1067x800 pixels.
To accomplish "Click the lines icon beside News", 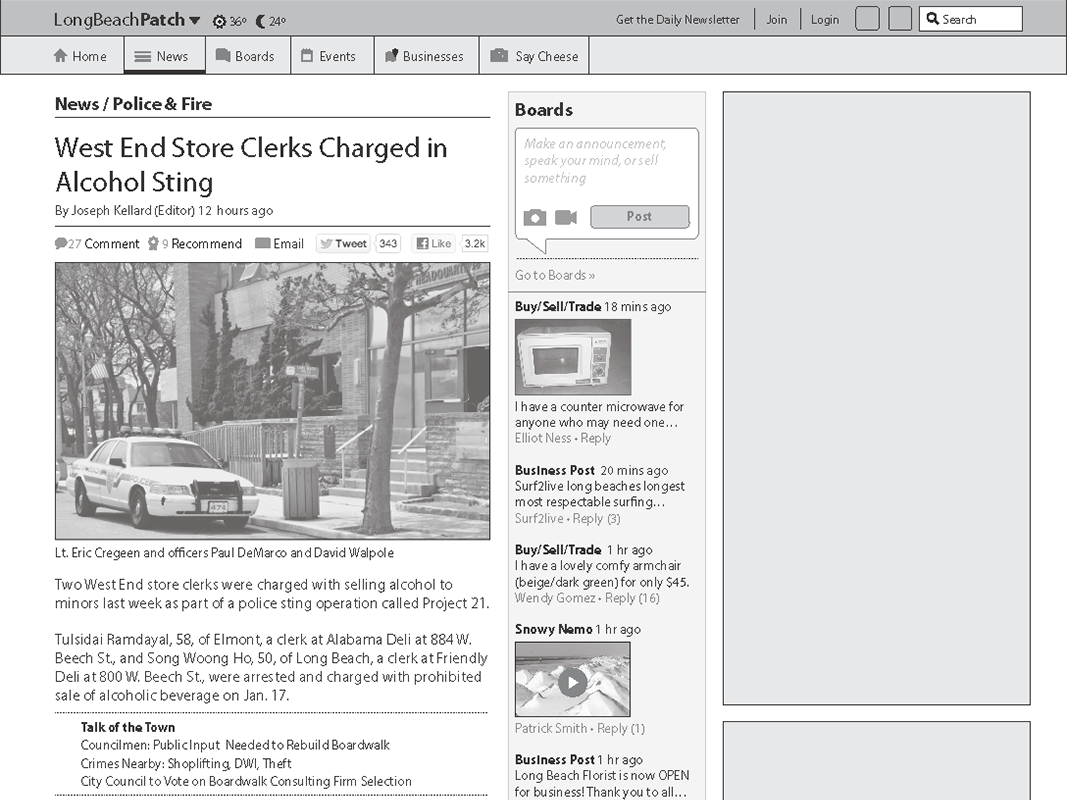I will point(142,56).
